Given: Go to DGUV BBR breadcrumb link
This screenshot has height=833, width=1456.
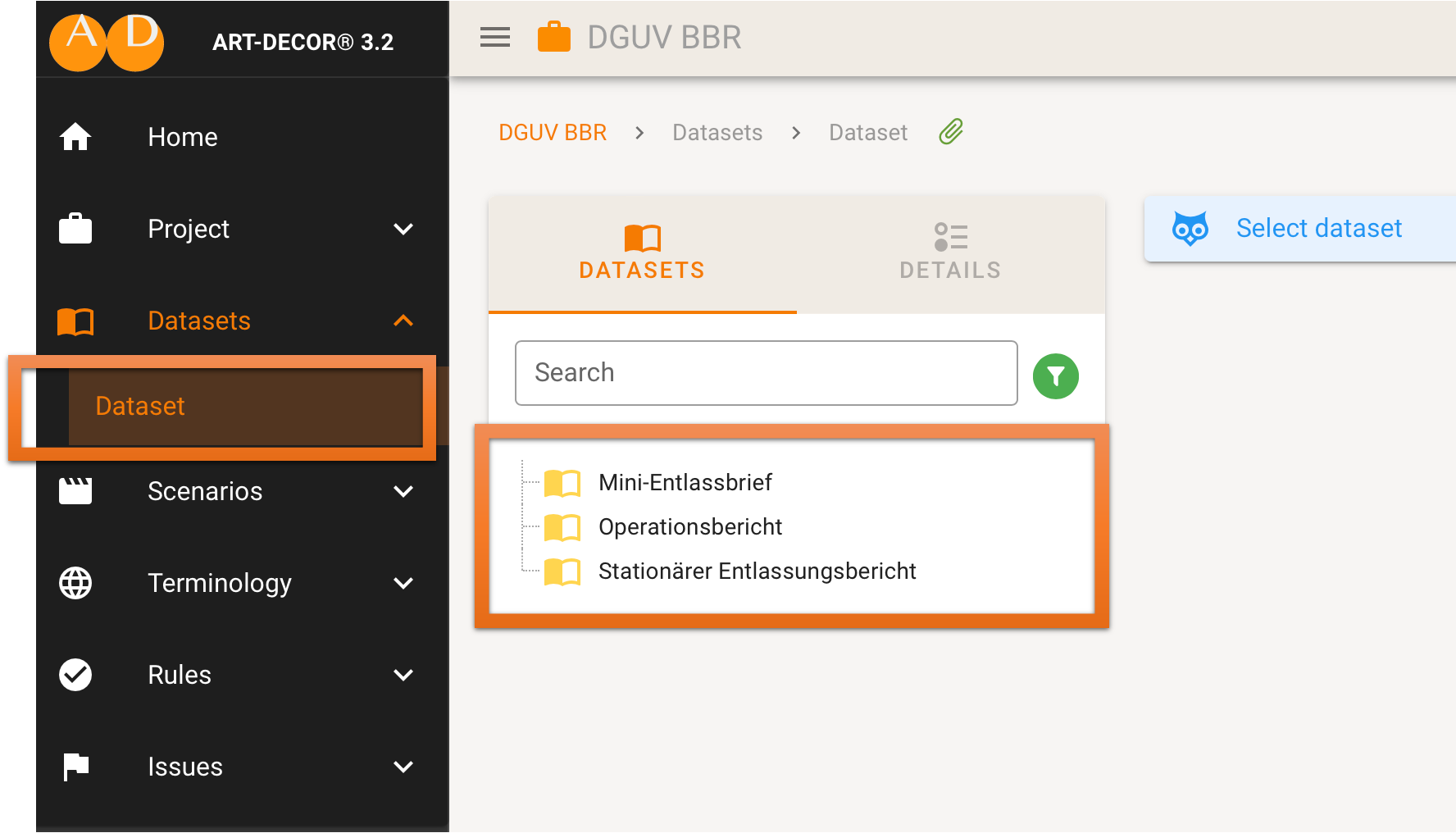Looking at the screenshot, I should click(x=553, y=133).
